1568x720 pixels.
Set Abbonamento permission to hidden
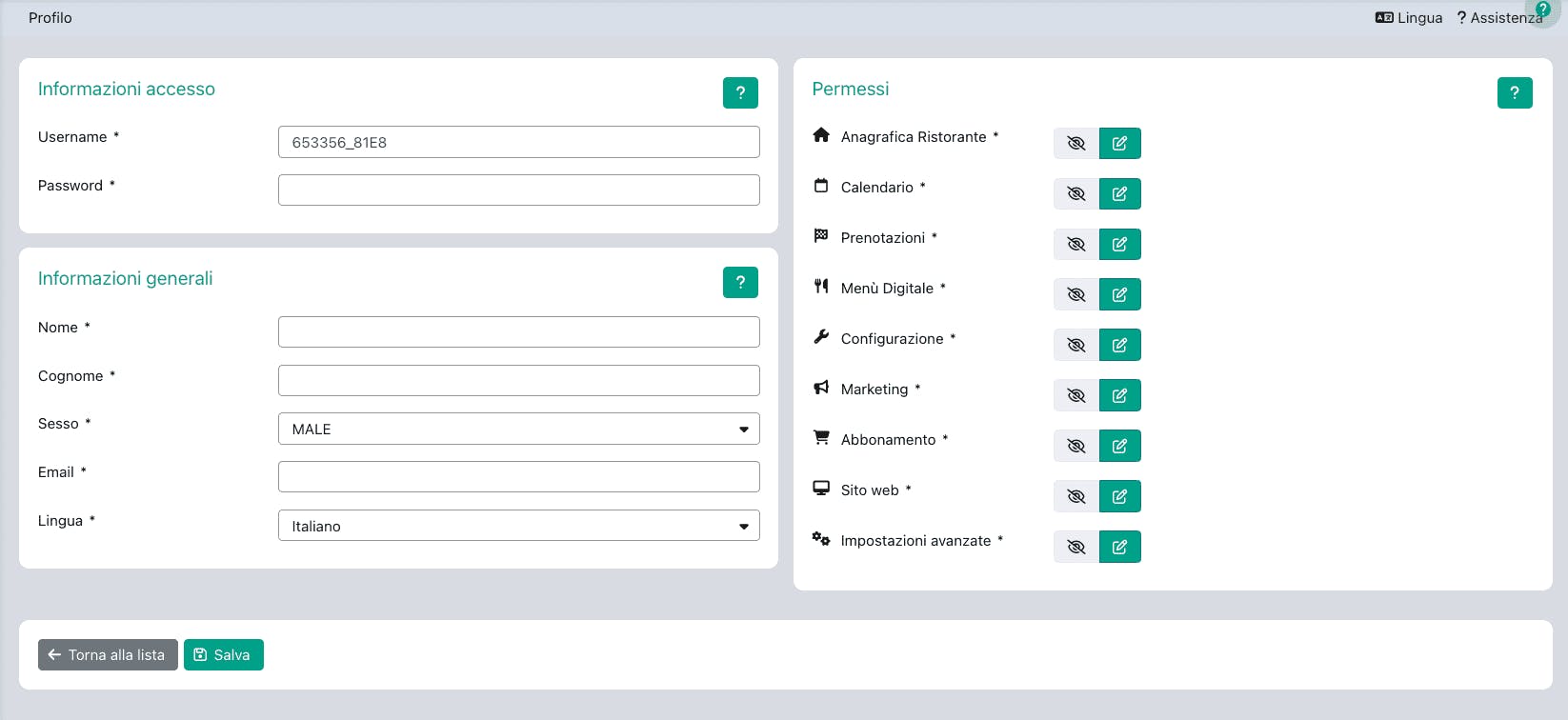1076,447
